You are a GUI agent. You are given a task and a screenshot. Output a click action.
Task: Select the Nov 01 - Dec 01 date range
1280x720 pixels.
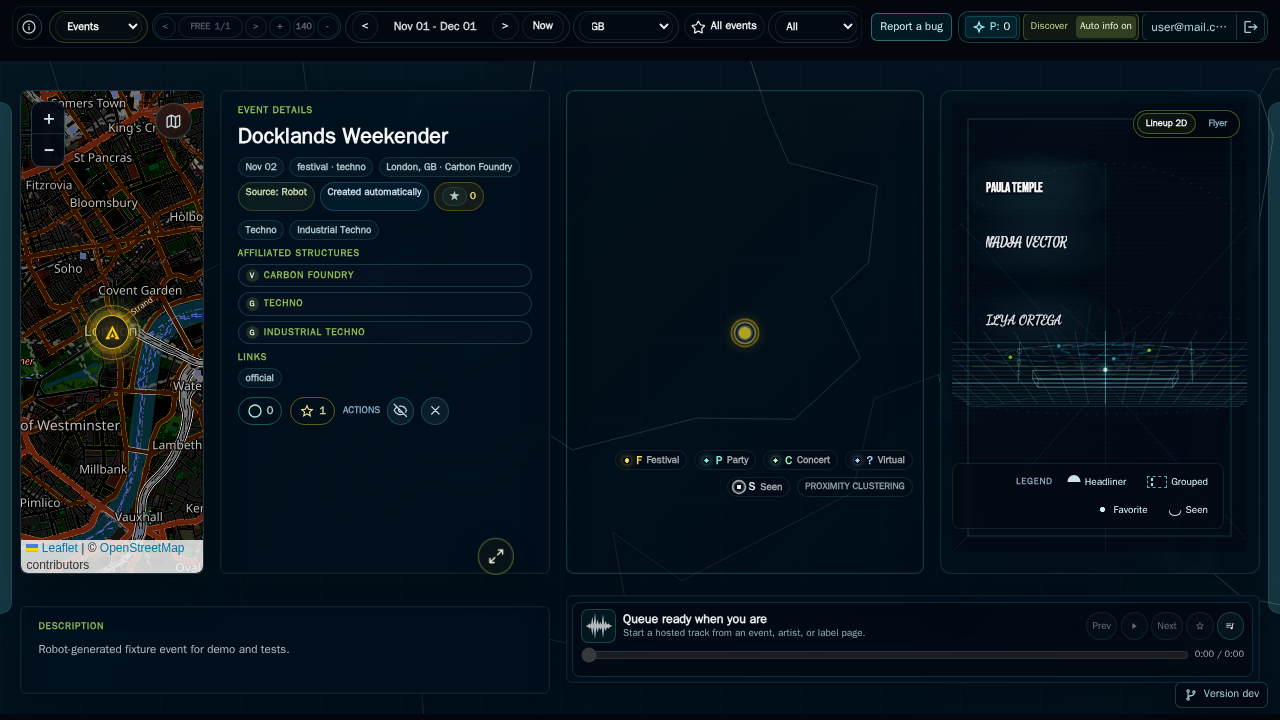tap(435, 26)
